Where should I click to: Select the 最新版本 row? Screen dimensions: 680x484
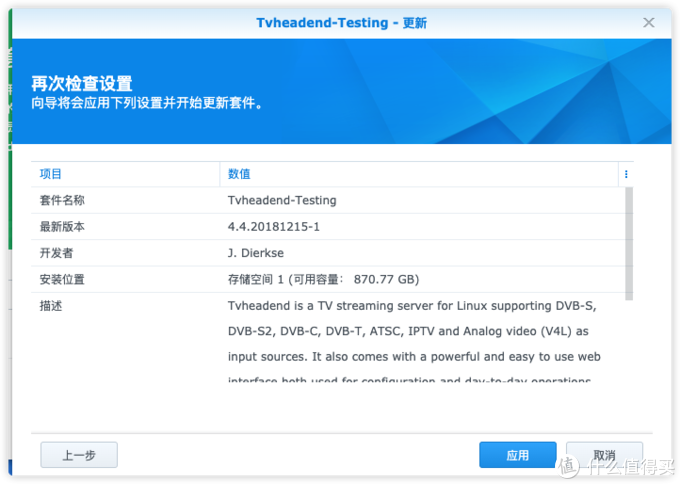(328, 227)
